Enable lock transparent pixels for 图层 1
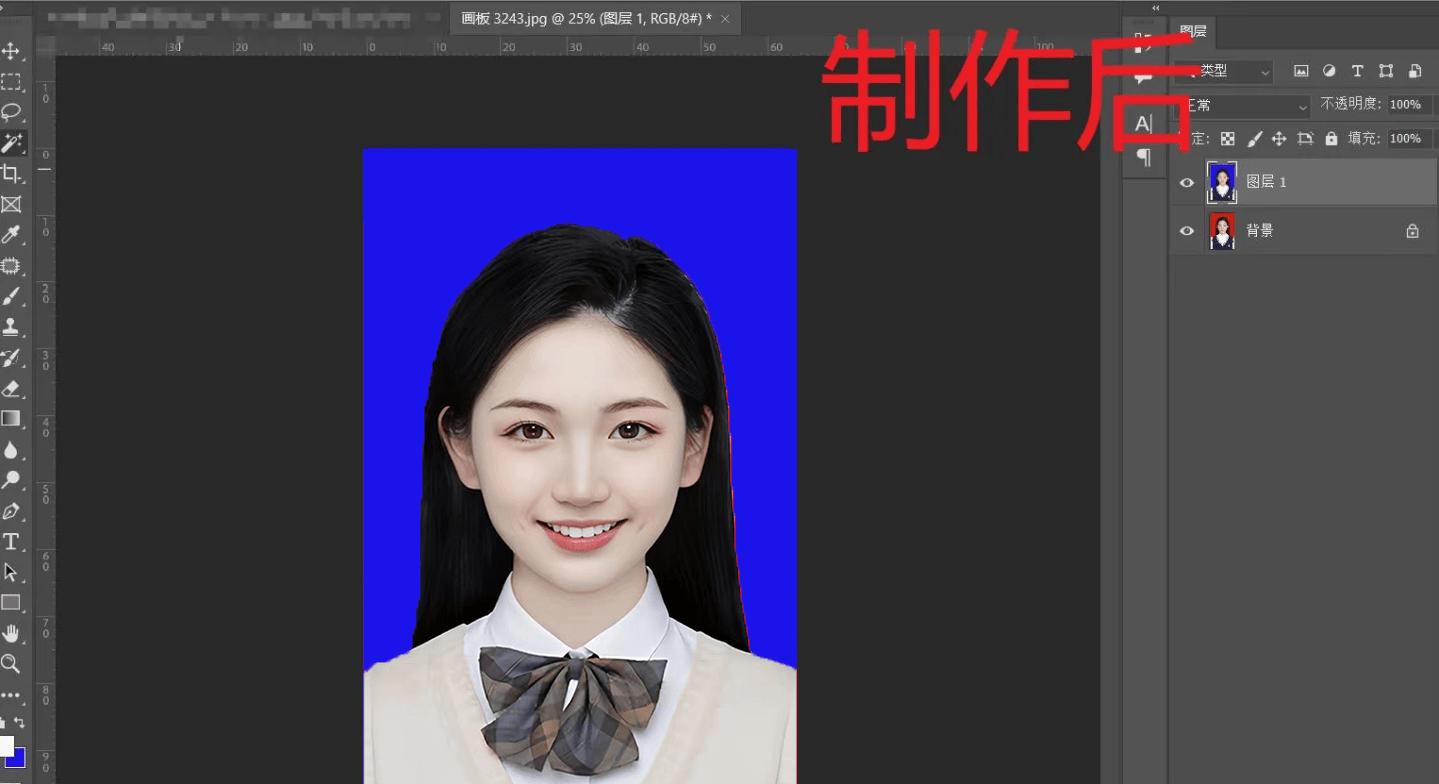Viewport: 1439px width, 784px height. click(x=1228, y=138)
